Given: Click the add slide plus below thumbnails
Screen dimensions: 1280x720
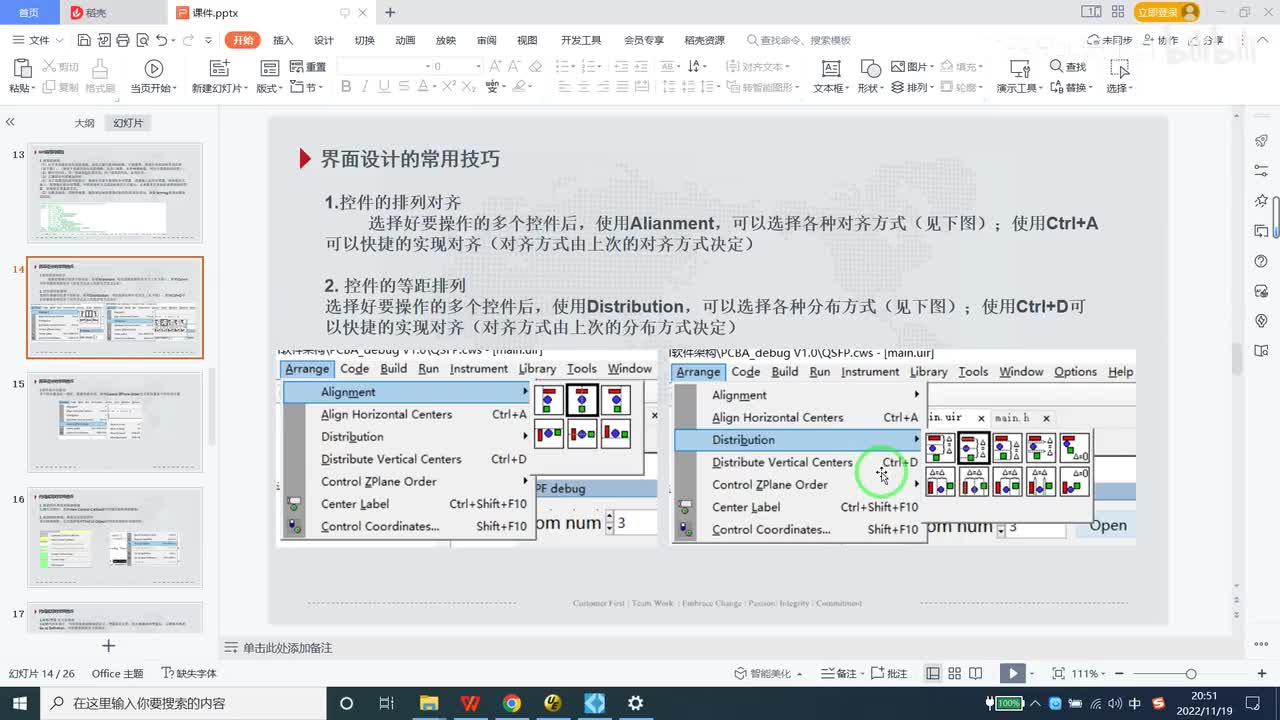Looking at the screenshot, I should (x=109, y=646).
